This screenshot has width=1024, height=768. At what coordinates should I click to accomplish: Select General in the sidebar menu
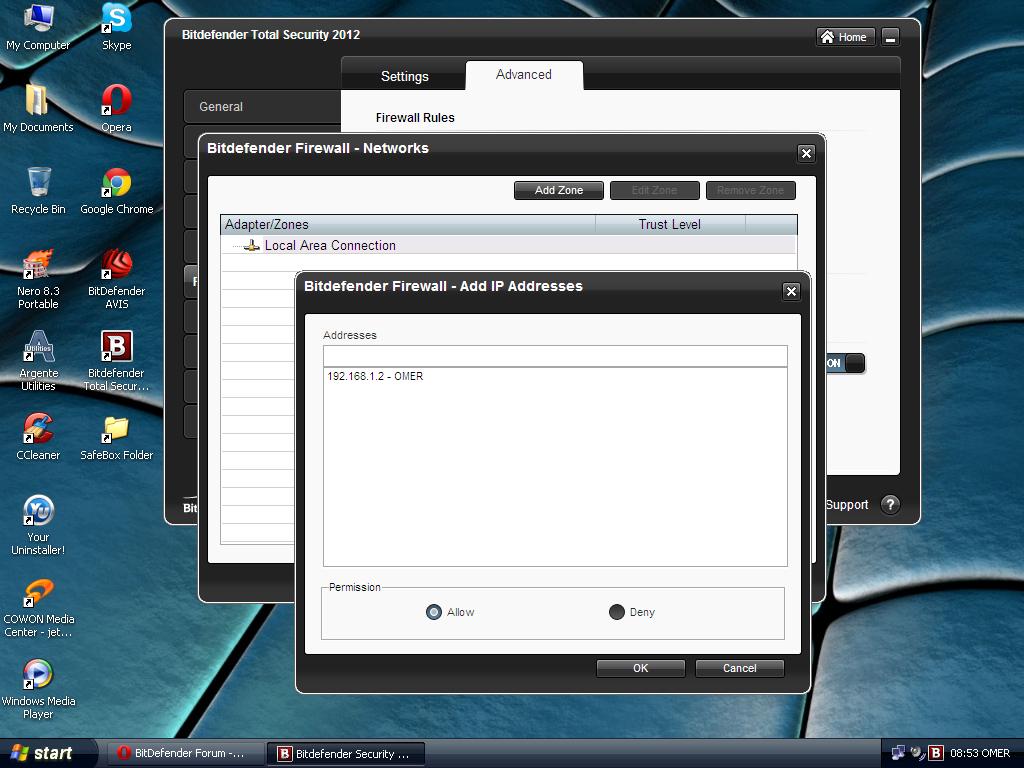click(x=263, y=106)
